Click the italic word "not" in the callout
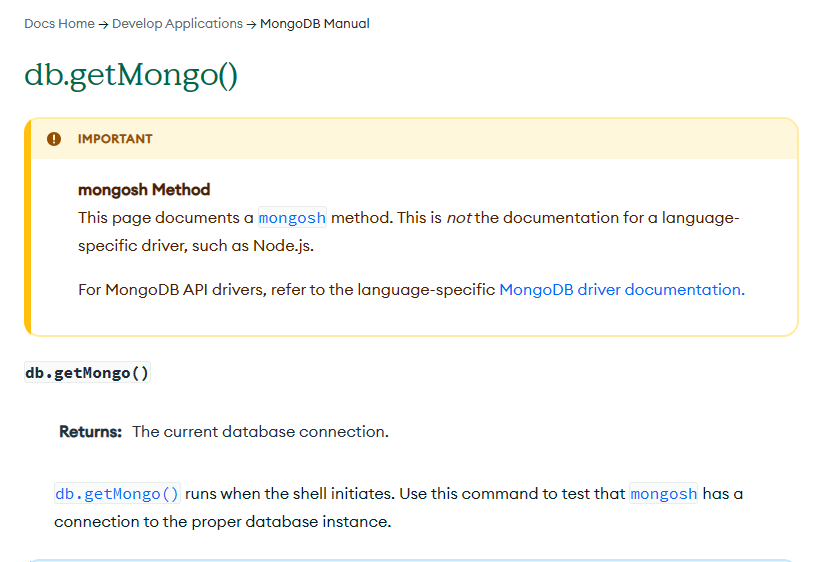Viewport: 821px width, 562px height. pos(458,218)
